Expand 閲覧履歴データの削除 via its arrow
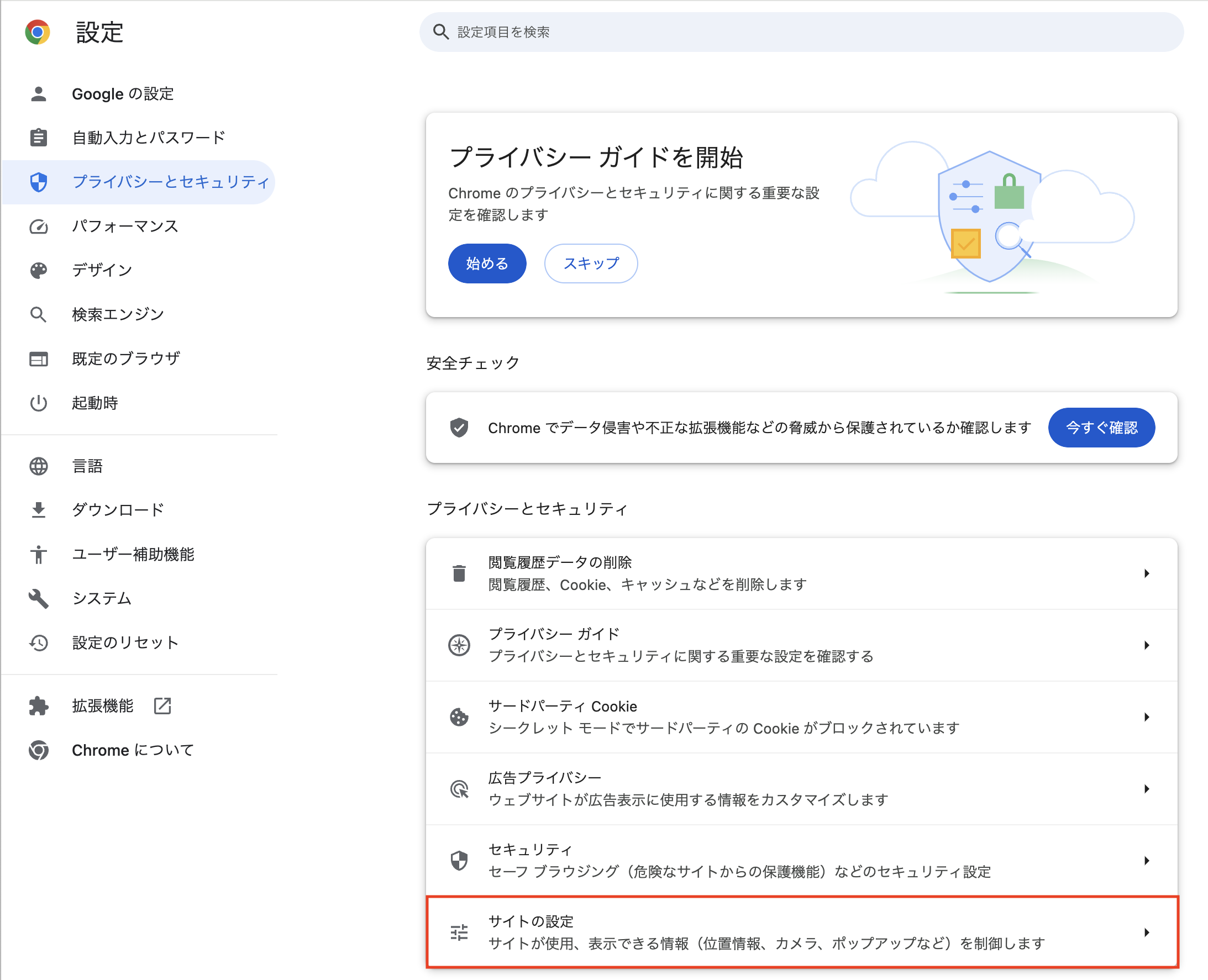Image resolution: width=1208 pixels, height=980 pixels. pos(1147,573)
